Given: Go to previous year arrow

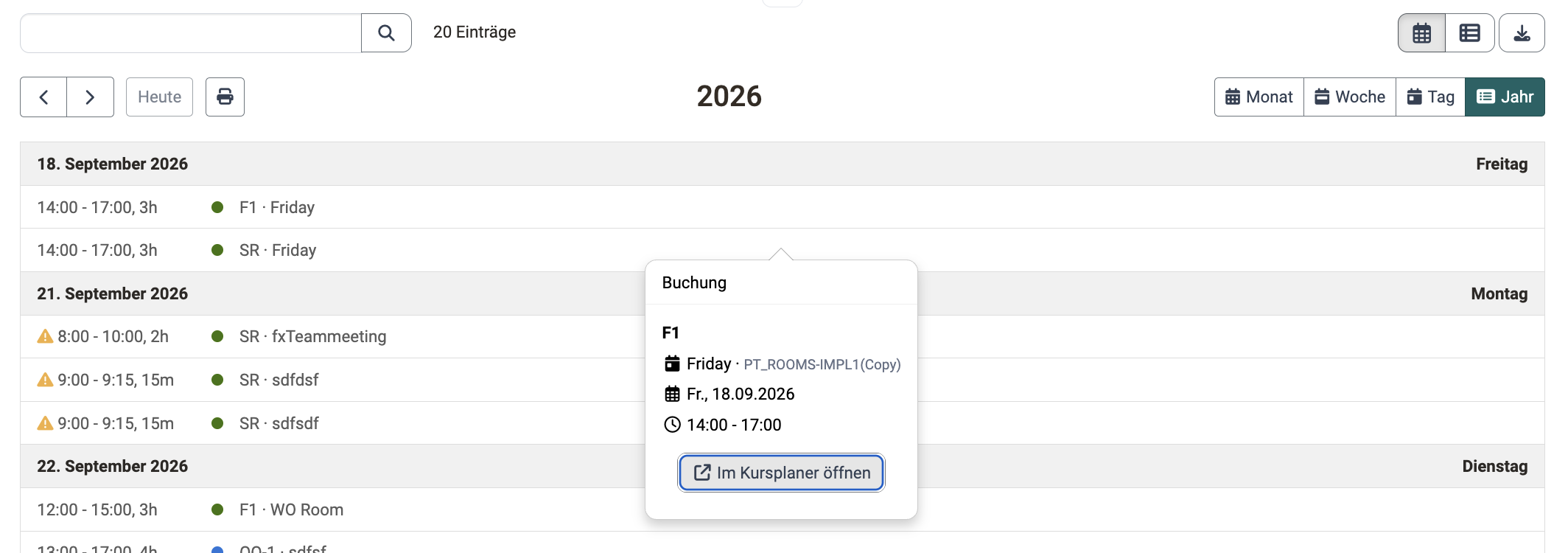Looking at the screenshot, I should [43, 97].
